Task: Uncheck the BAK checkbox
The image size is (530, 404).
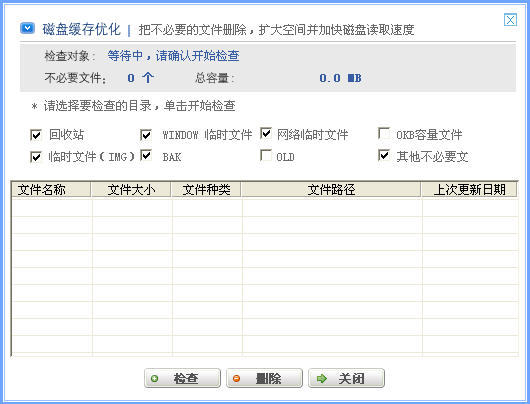Action: (x=146, y=156)
